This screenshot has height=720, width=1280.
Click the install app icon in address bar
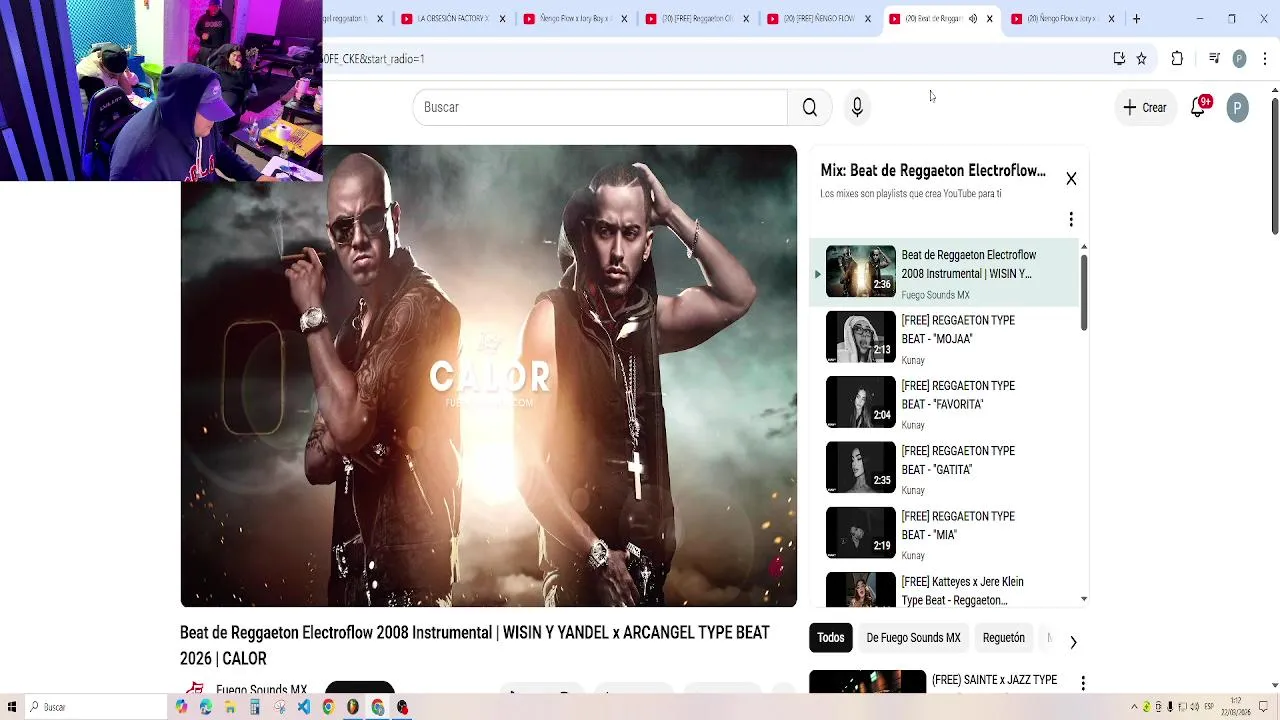[x=1119, y=59]
